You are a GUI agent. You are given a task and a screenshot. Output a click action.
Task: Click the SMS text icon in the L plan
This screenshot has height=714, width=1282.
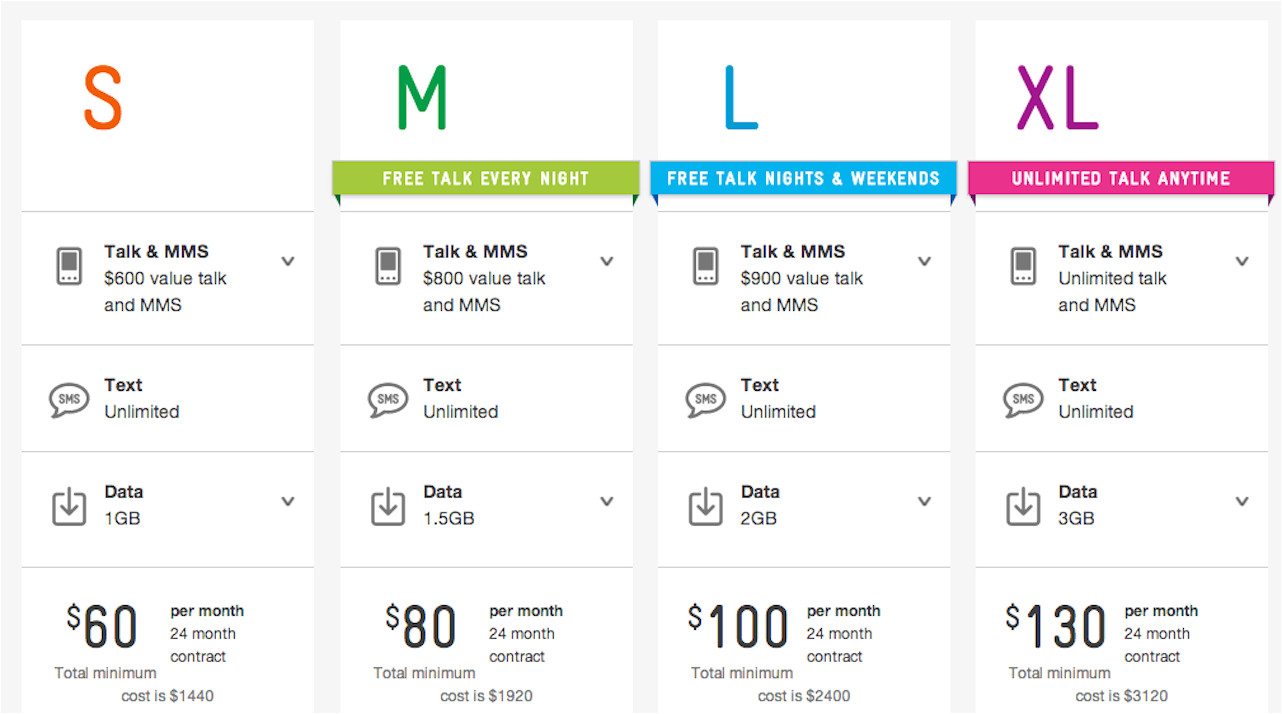(x=705, y=398)
